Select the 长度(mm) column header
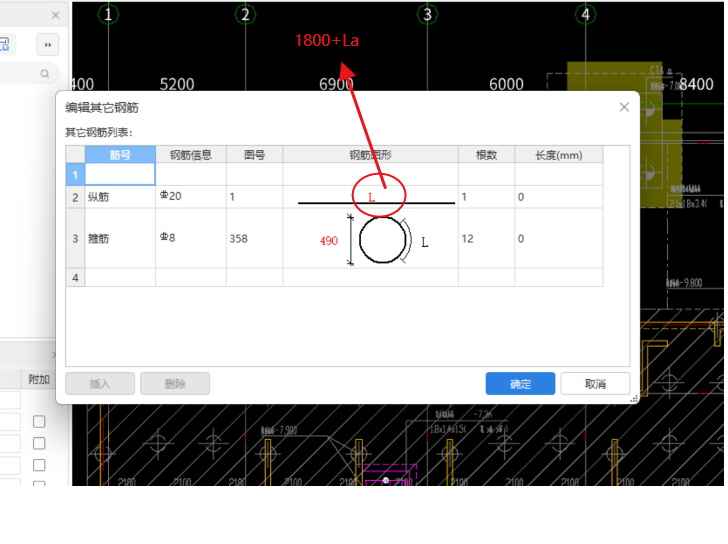The width and height of the screenshot is (728, 544). pyautogui.click(x=559, y=155)
